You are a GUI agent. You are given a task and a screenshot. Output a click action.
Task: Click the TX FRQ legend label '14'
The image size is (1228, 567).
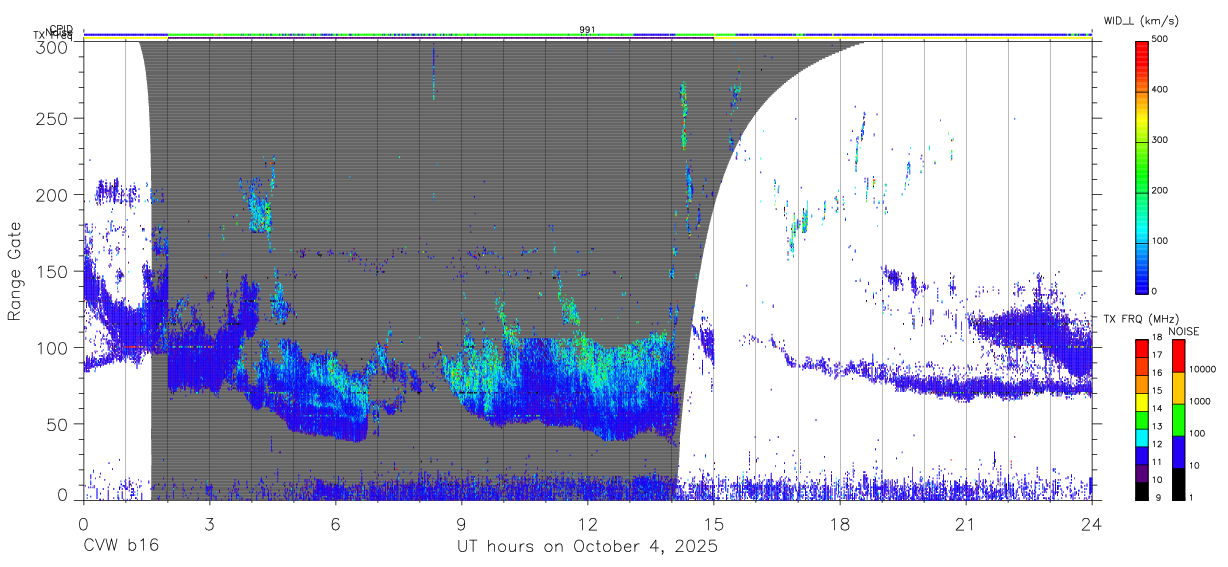click(x=1158, y=408)
